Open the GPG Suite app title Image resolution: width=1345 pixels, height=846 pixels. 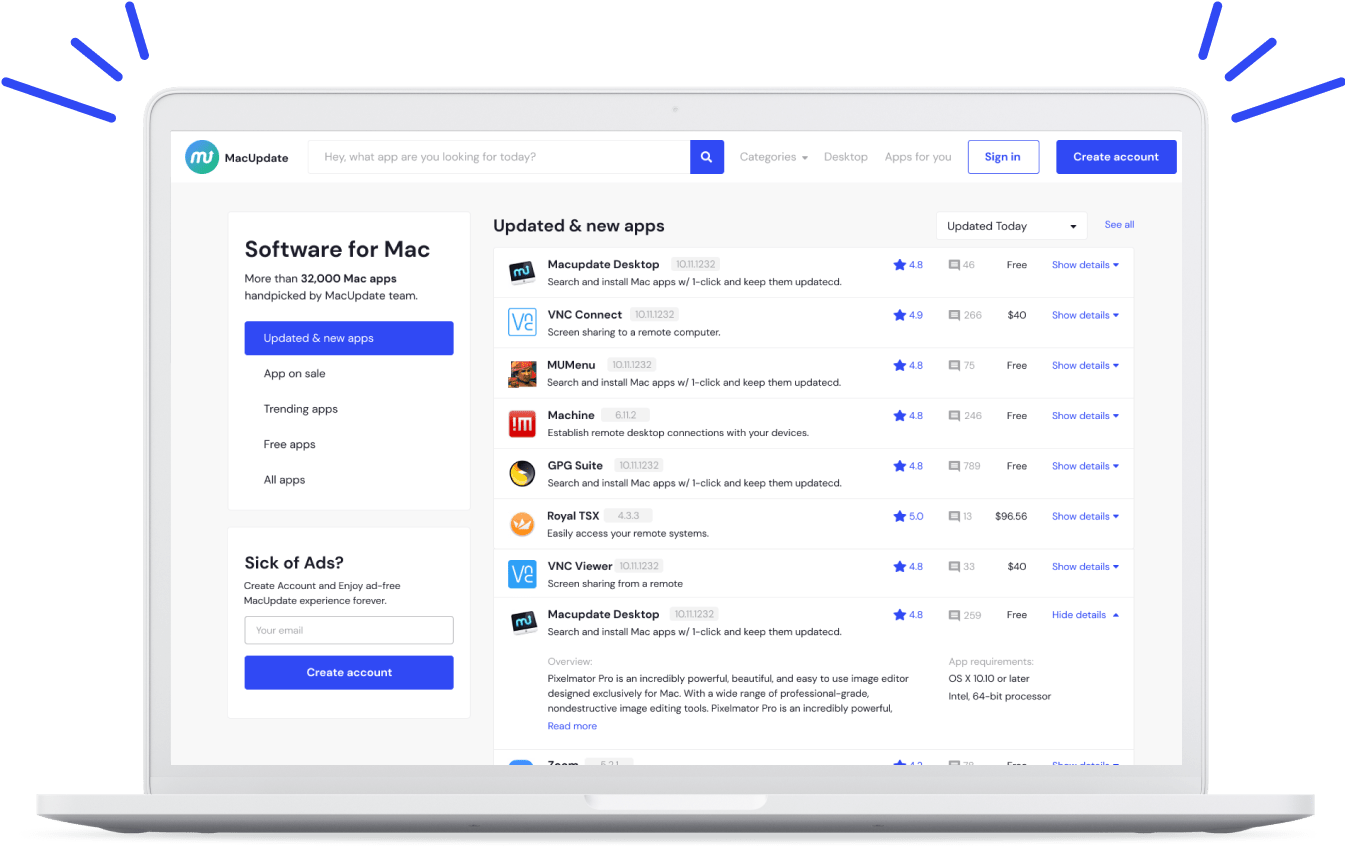tap(575, 465)
